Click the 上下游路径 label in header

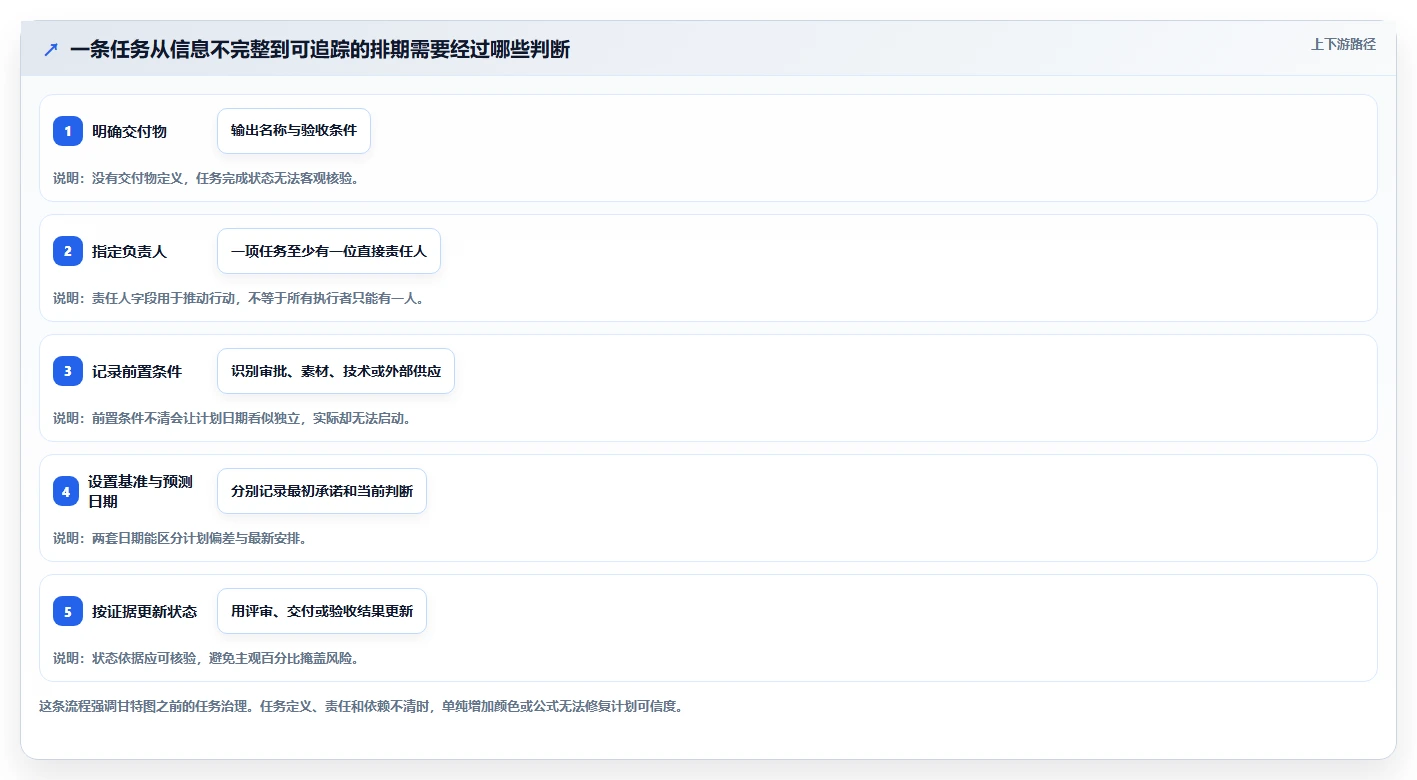point(1343,44)
